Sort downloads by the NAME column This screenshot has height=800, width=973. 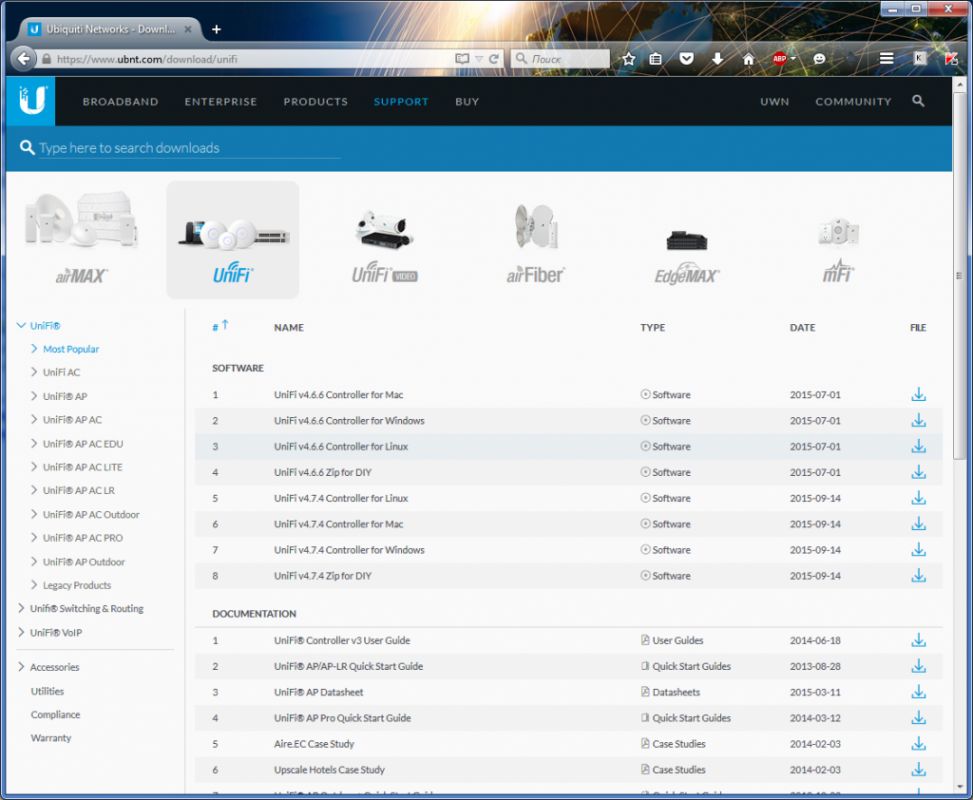click(x=289, y=328)
